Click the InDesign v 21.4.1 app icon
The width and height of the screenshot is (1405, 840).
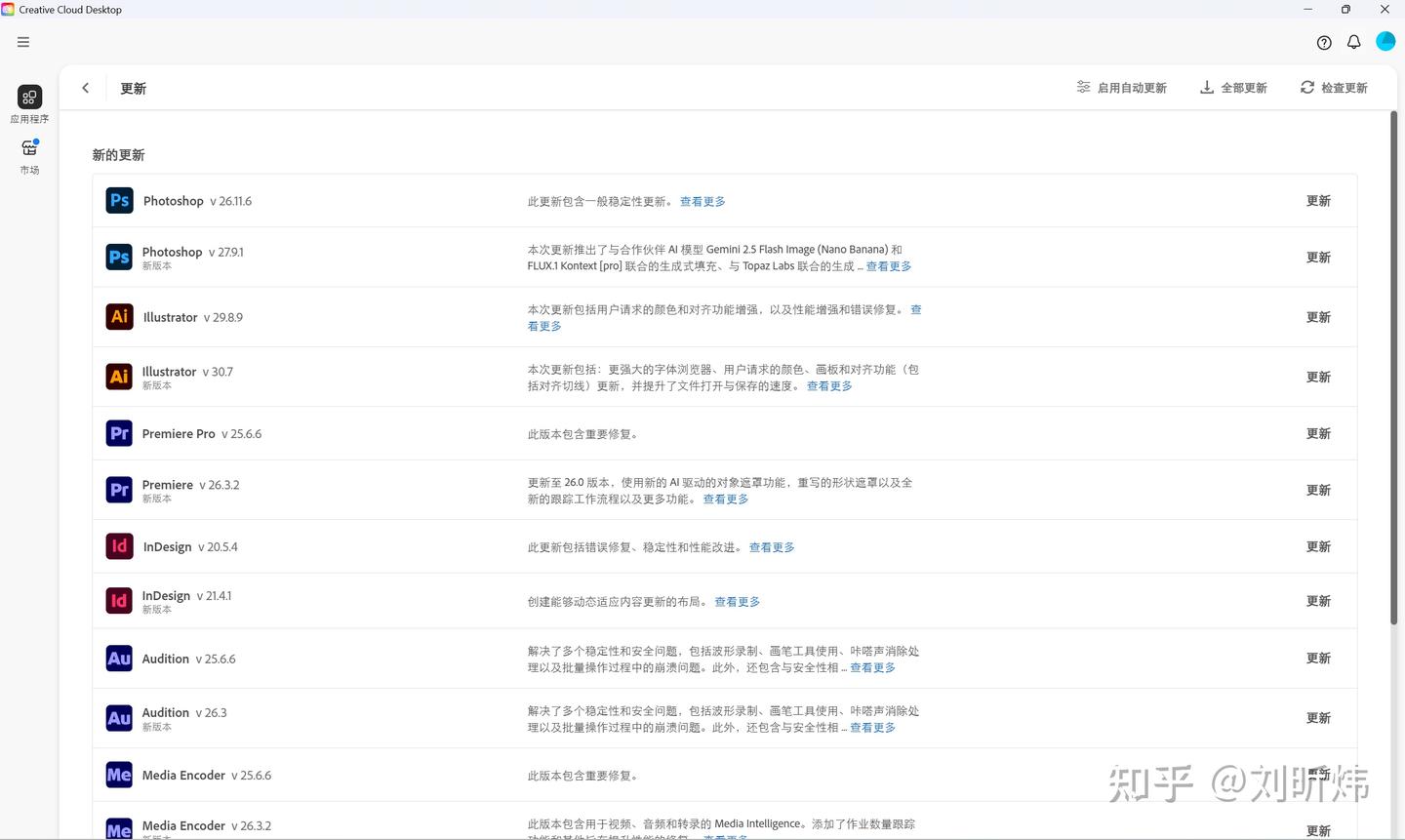tap(119, 601)
